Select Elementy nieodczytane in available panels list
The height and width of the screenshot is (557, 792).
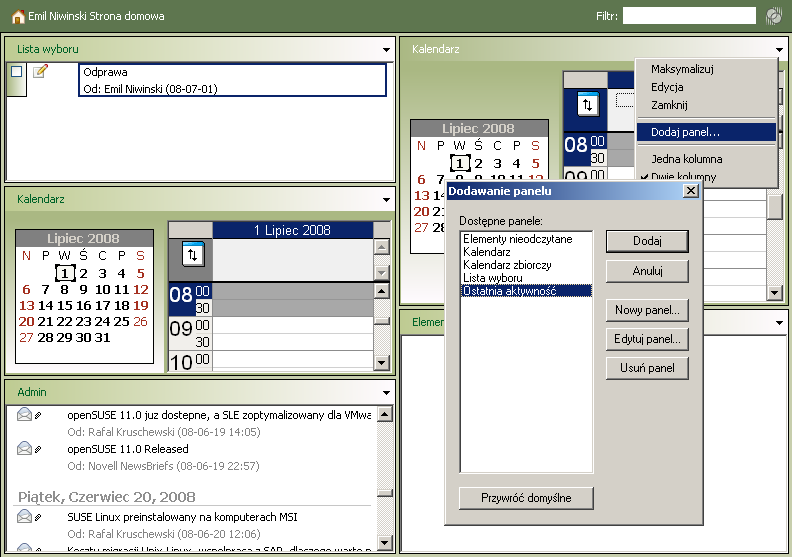tap(526, 239)
